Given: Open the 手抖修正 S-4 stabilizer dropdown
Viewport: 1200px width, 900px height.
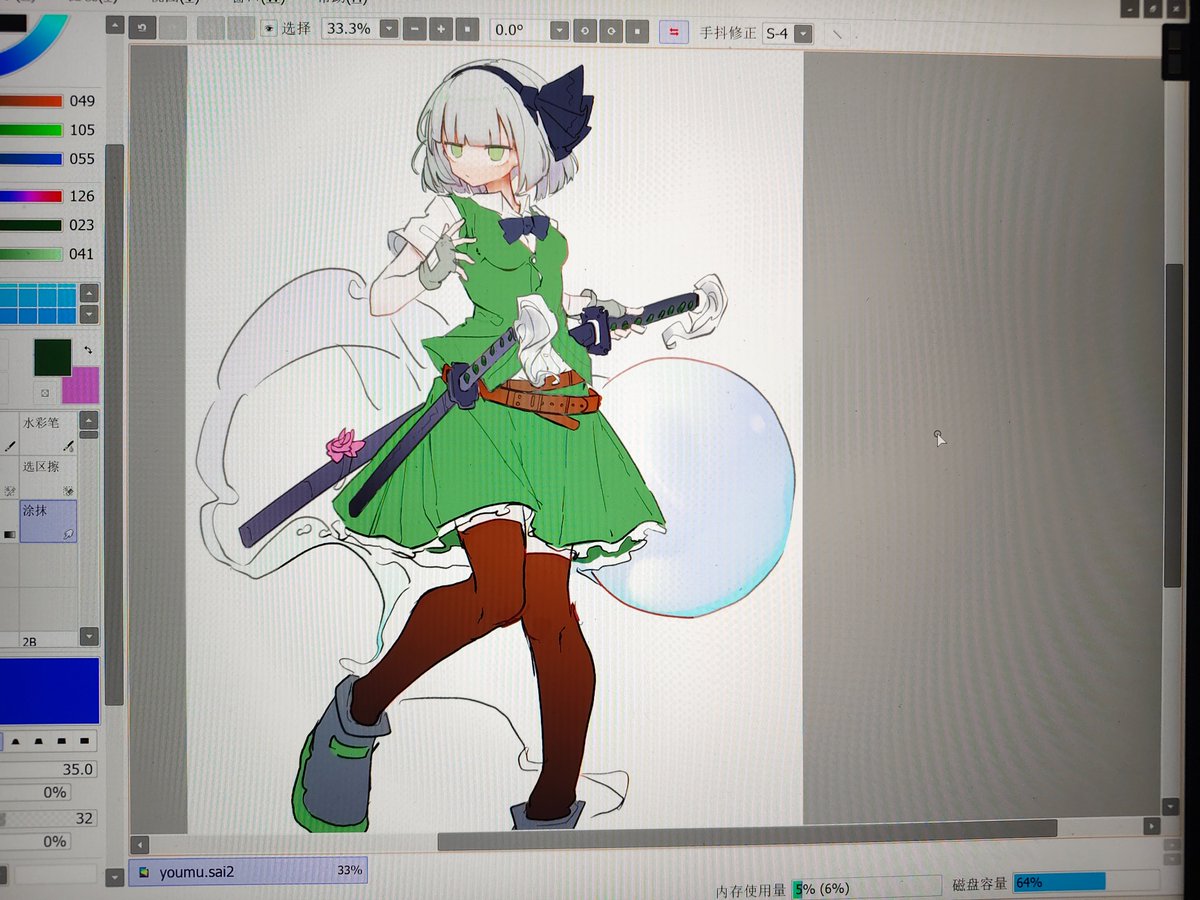Looking at the screenshot, I should pyautogui.click(x=802, y=34).
